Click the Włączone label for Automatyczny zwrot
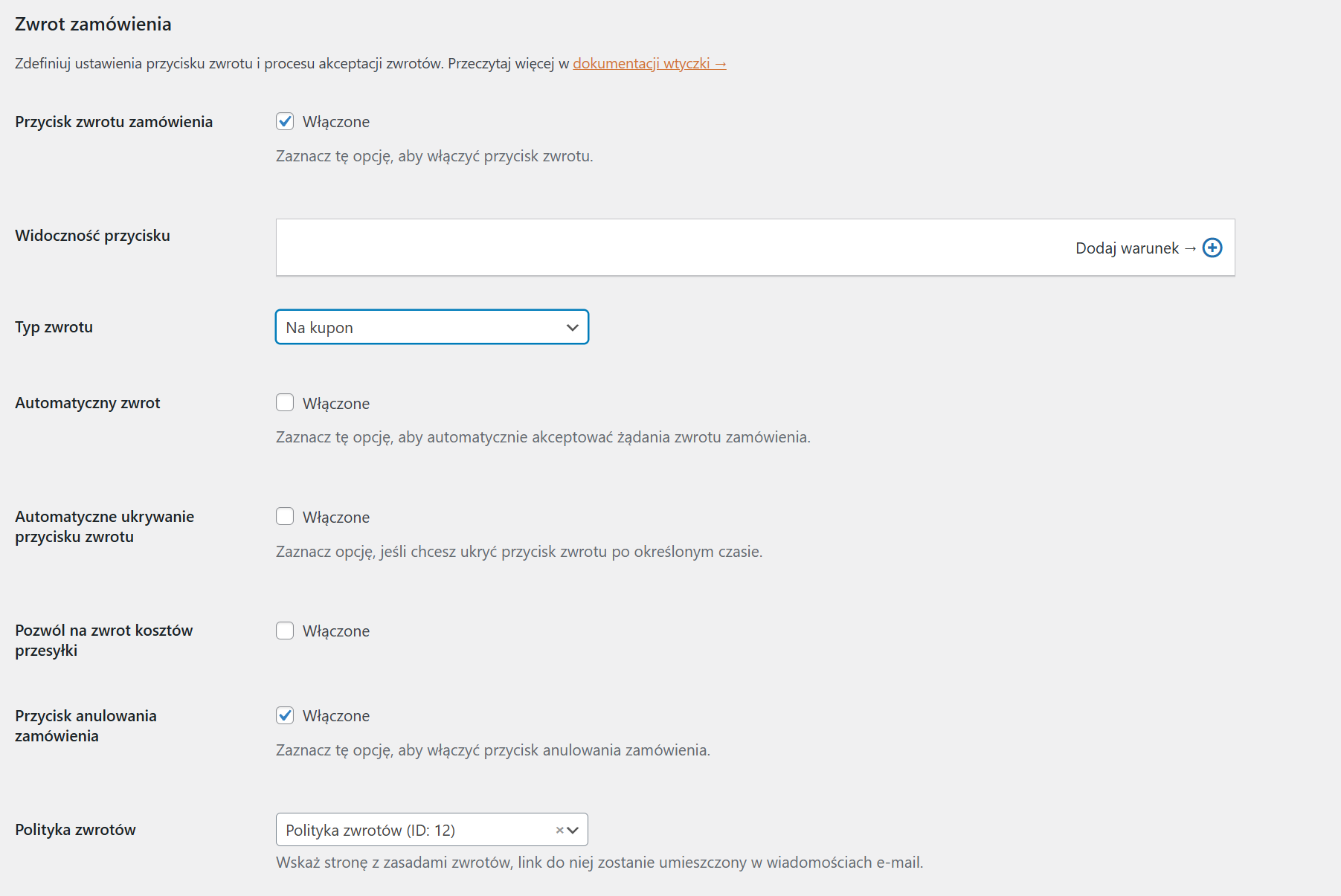 coord(336,404)
